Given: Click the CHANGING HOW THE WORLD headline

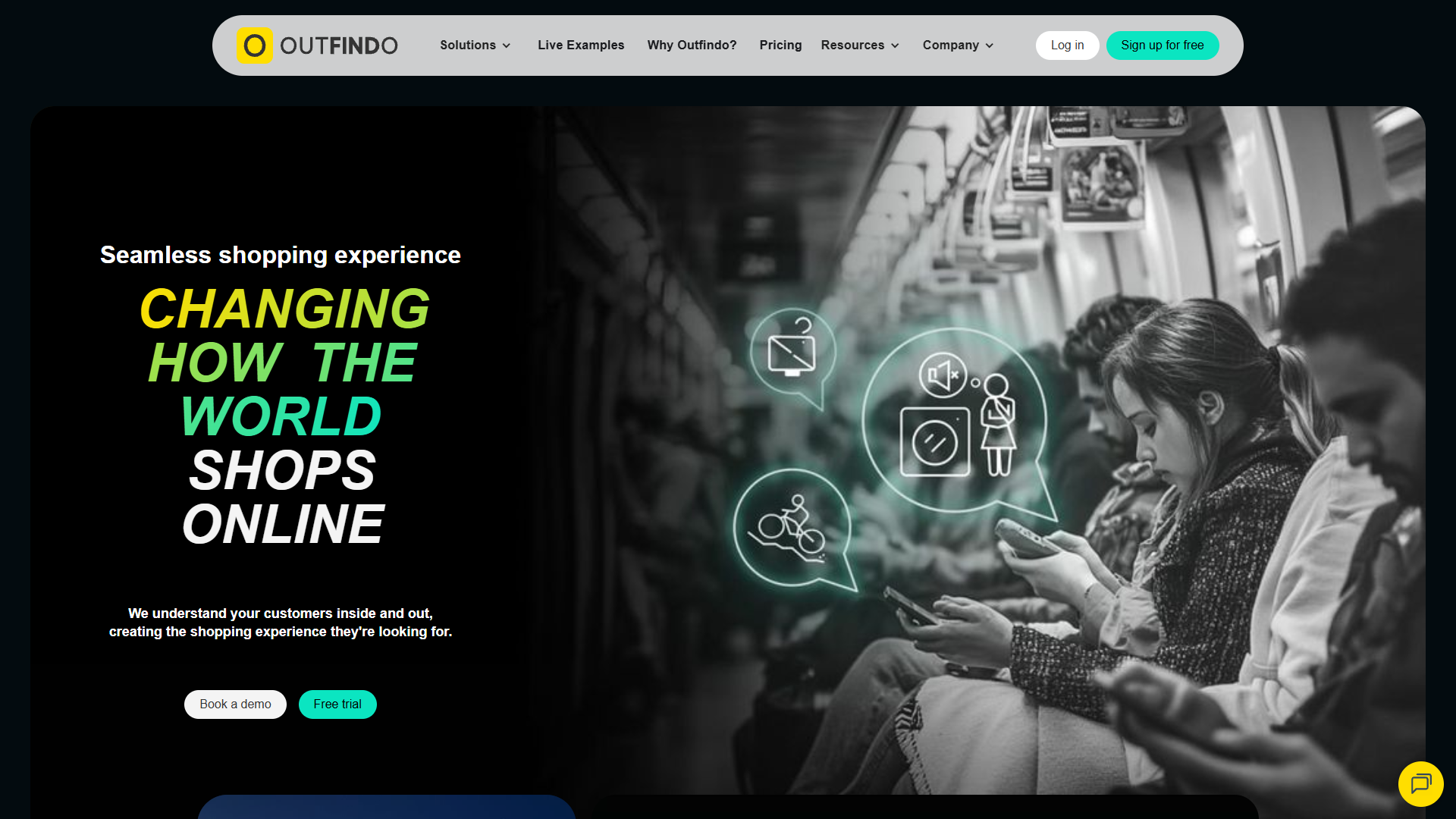Looking at the screenshot, I should click(x=283, y=362).
